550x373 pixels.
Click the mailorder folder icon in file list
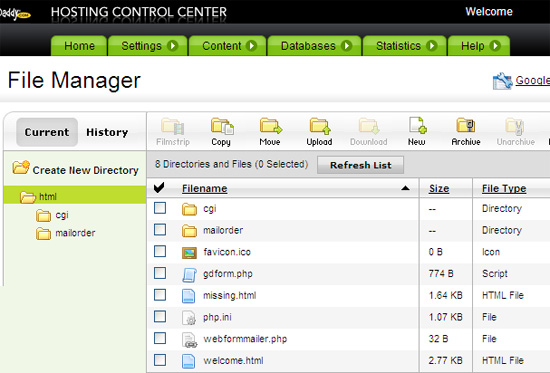click(x=189, y=231)
